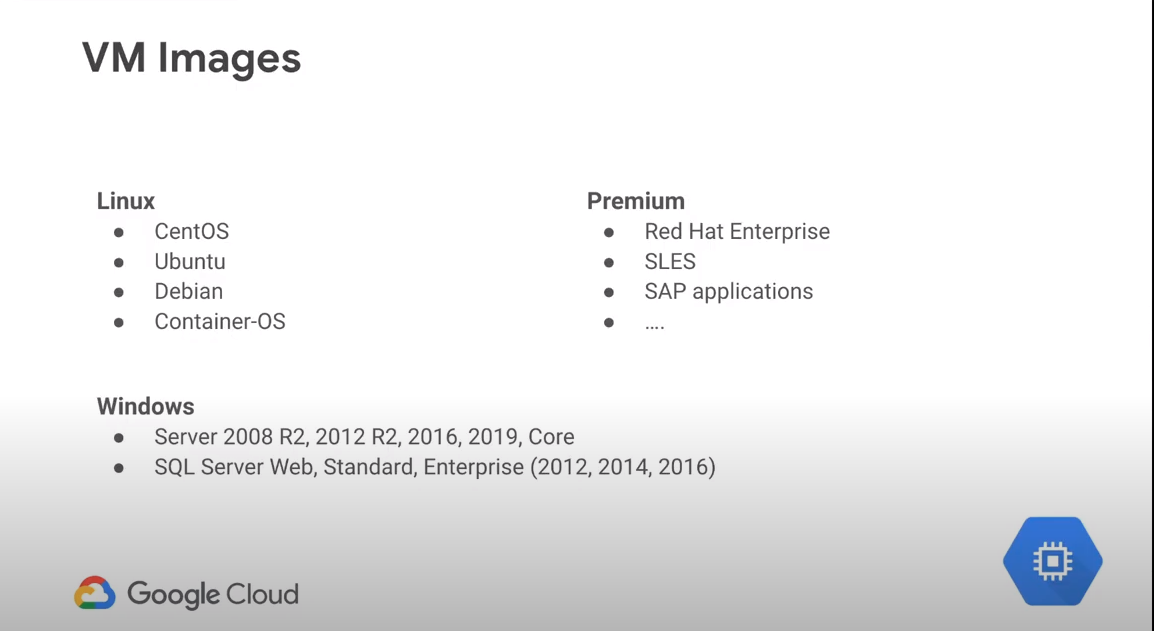Click the Windows heading

(x=145, y=406)
